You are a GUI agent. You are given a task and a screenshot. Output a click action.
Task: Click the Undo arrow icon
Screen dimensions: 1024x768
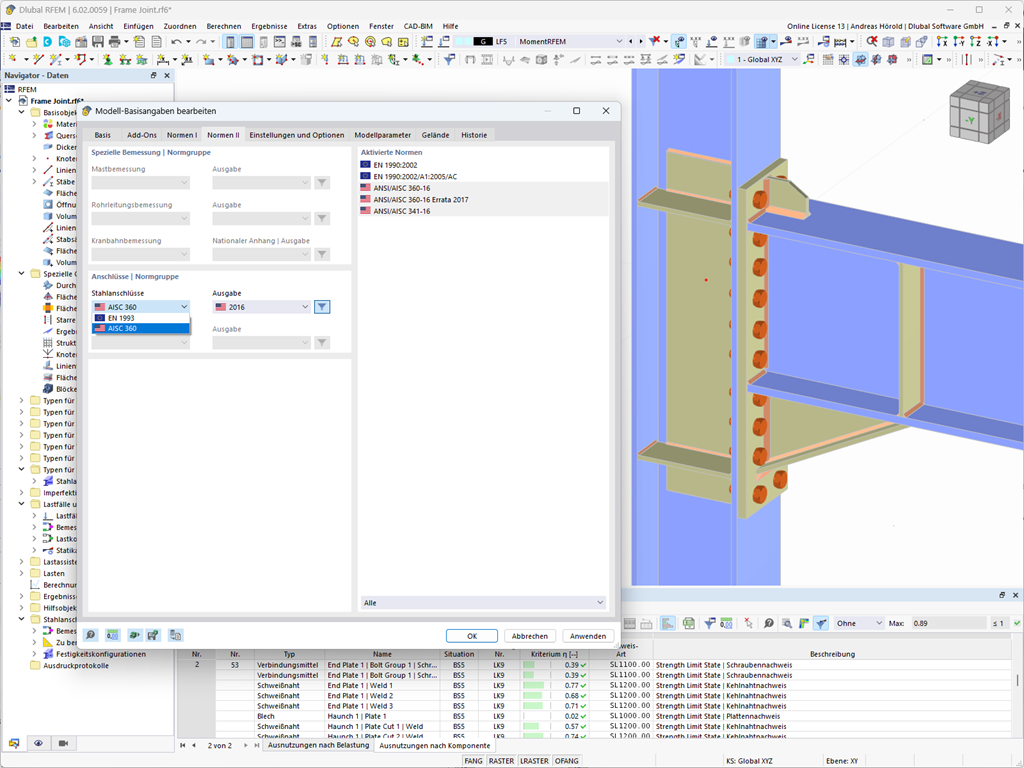coord(176,41)
